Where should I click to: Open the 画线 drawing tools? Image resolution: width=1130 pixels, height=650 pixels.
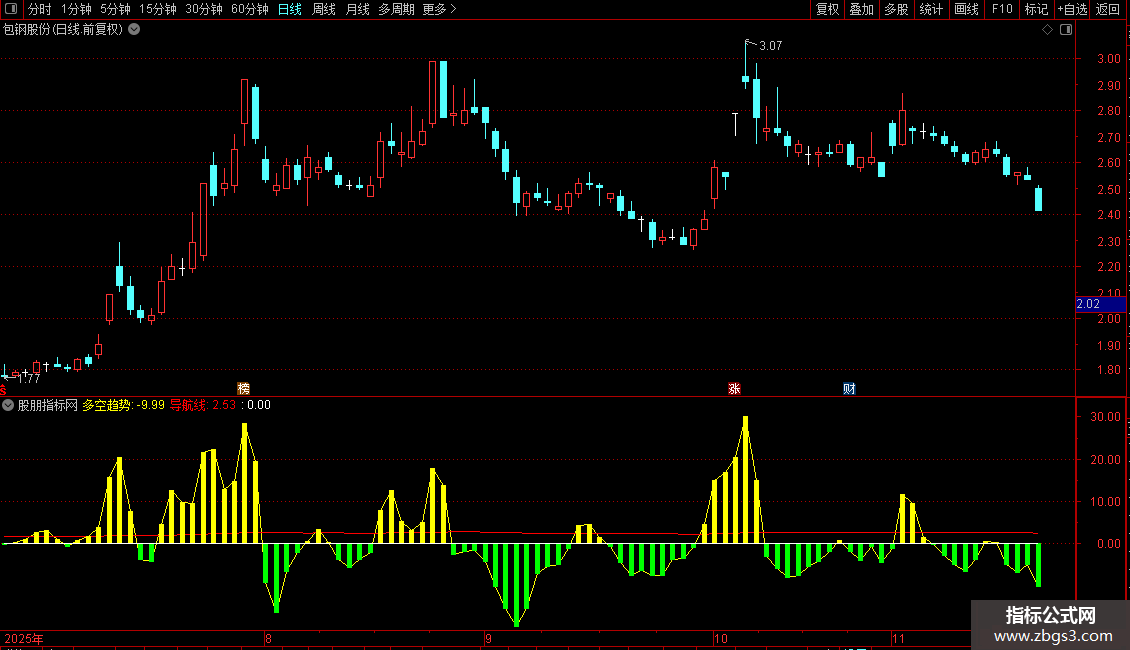tap(966, 9)
